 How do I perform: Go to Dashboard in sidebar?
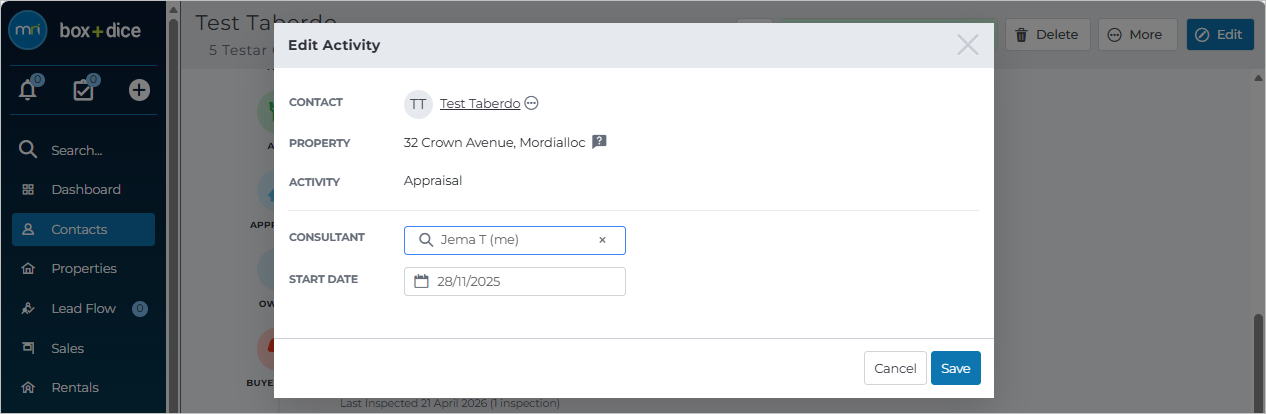coord(84,189)
